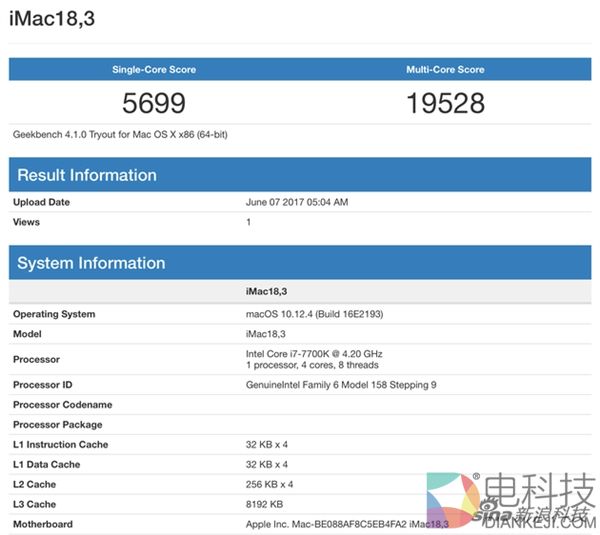The height and width of the screenshot is (535, 600).
Task: Select the value 8192 KB
Action: click(x=264, y=504)
